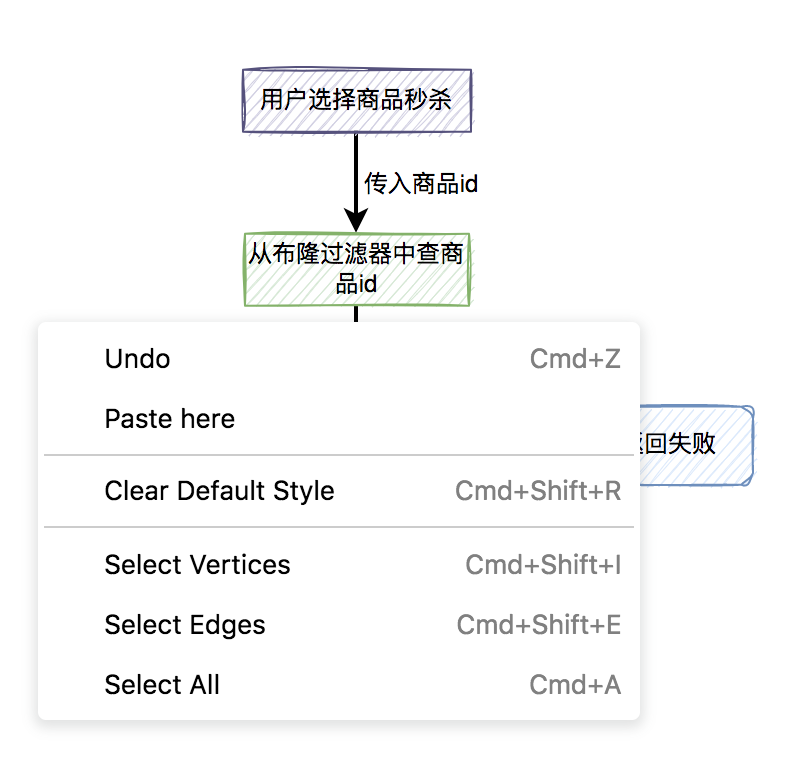Select the green 从布隆过滤器中查商品id node
The height and width of the screenshot is (772, 796).
(x=357, y=269)
